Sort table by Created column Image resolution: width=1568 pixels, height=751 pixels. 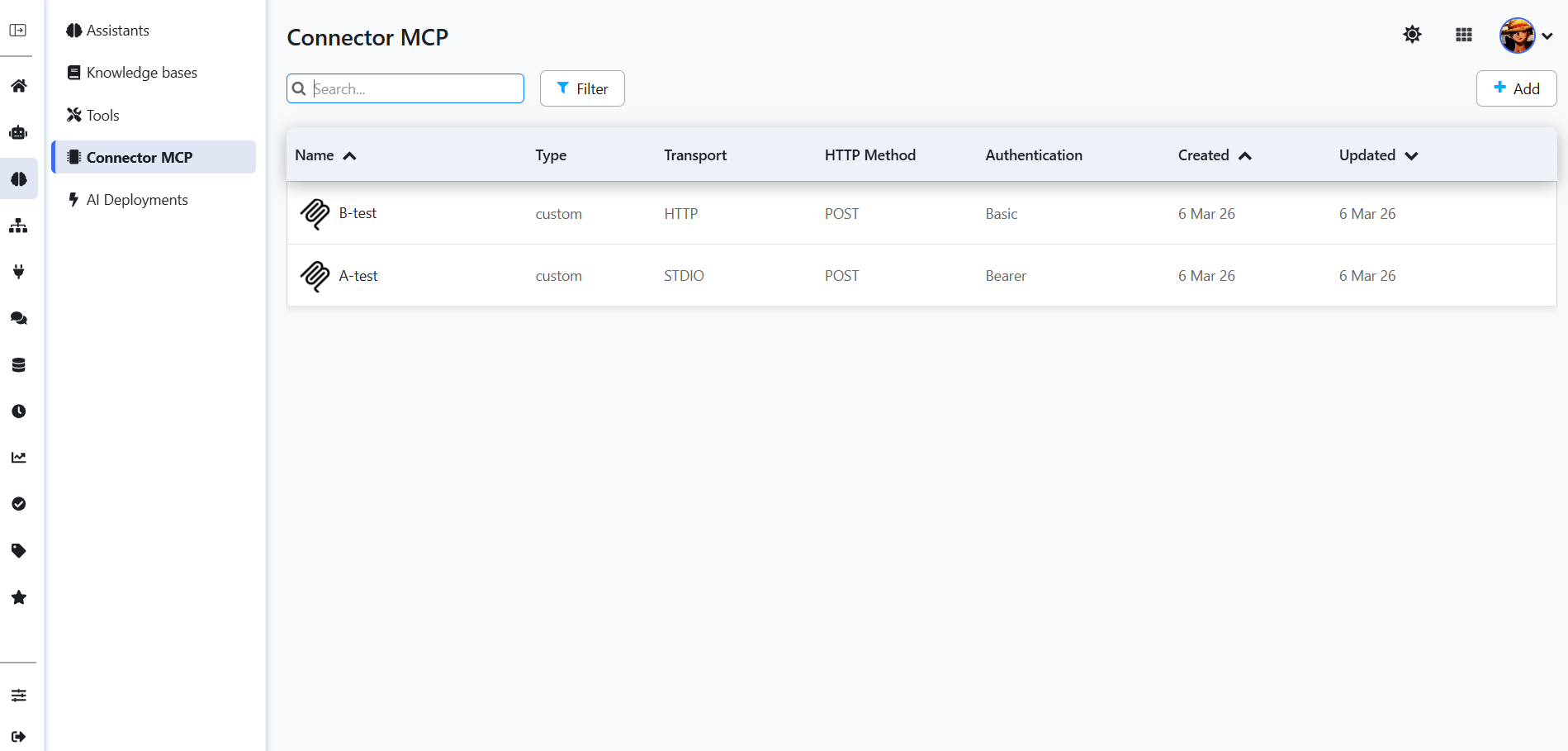click(x=1215, y=155)
